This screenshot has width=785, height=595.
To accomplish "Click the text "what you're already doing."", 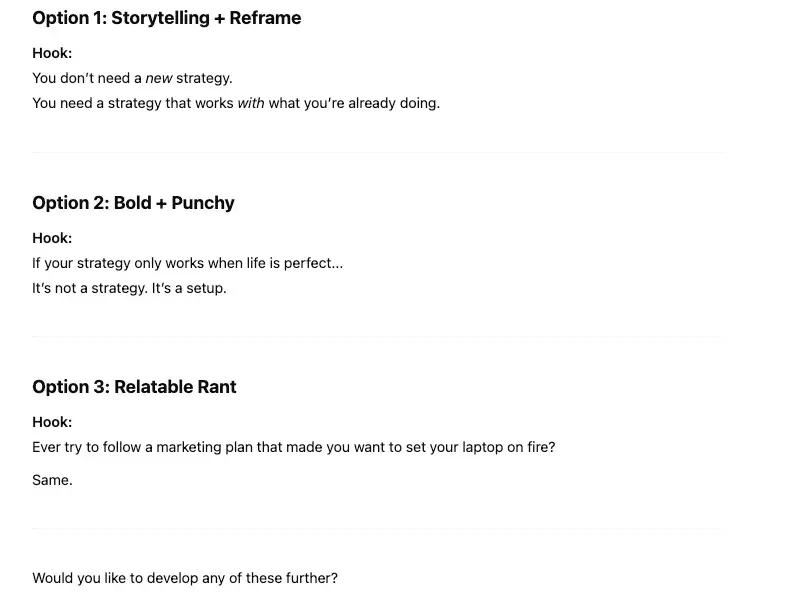I will 354,103.
